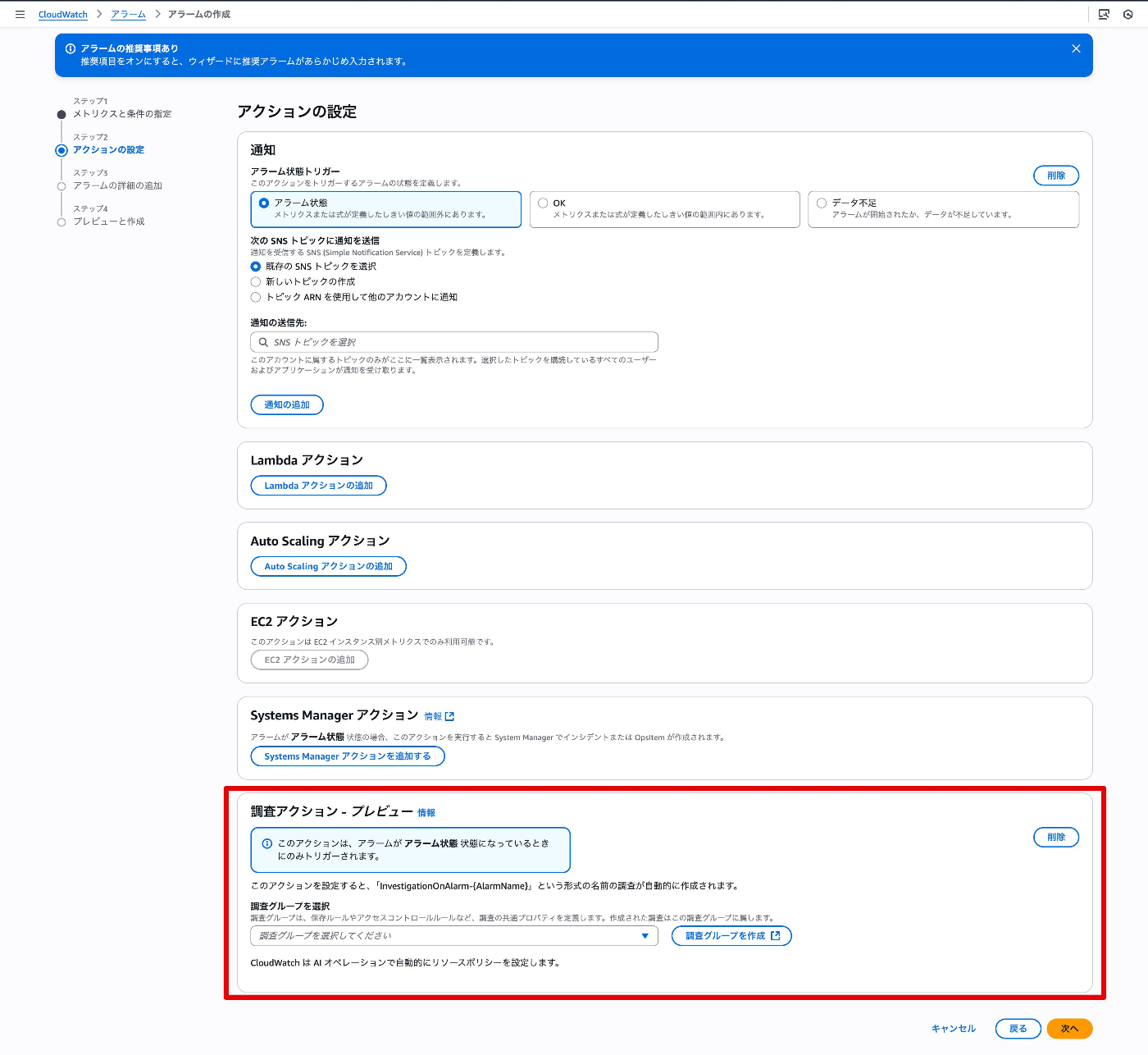Choose 新しいトピックの作成 radio
Screen dimensions: 1148x1055
click(256, 281)
